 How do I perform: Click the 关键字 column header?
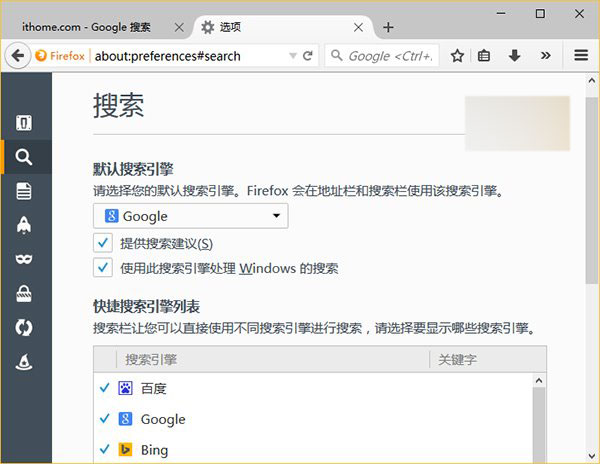[x=488, y=360]
